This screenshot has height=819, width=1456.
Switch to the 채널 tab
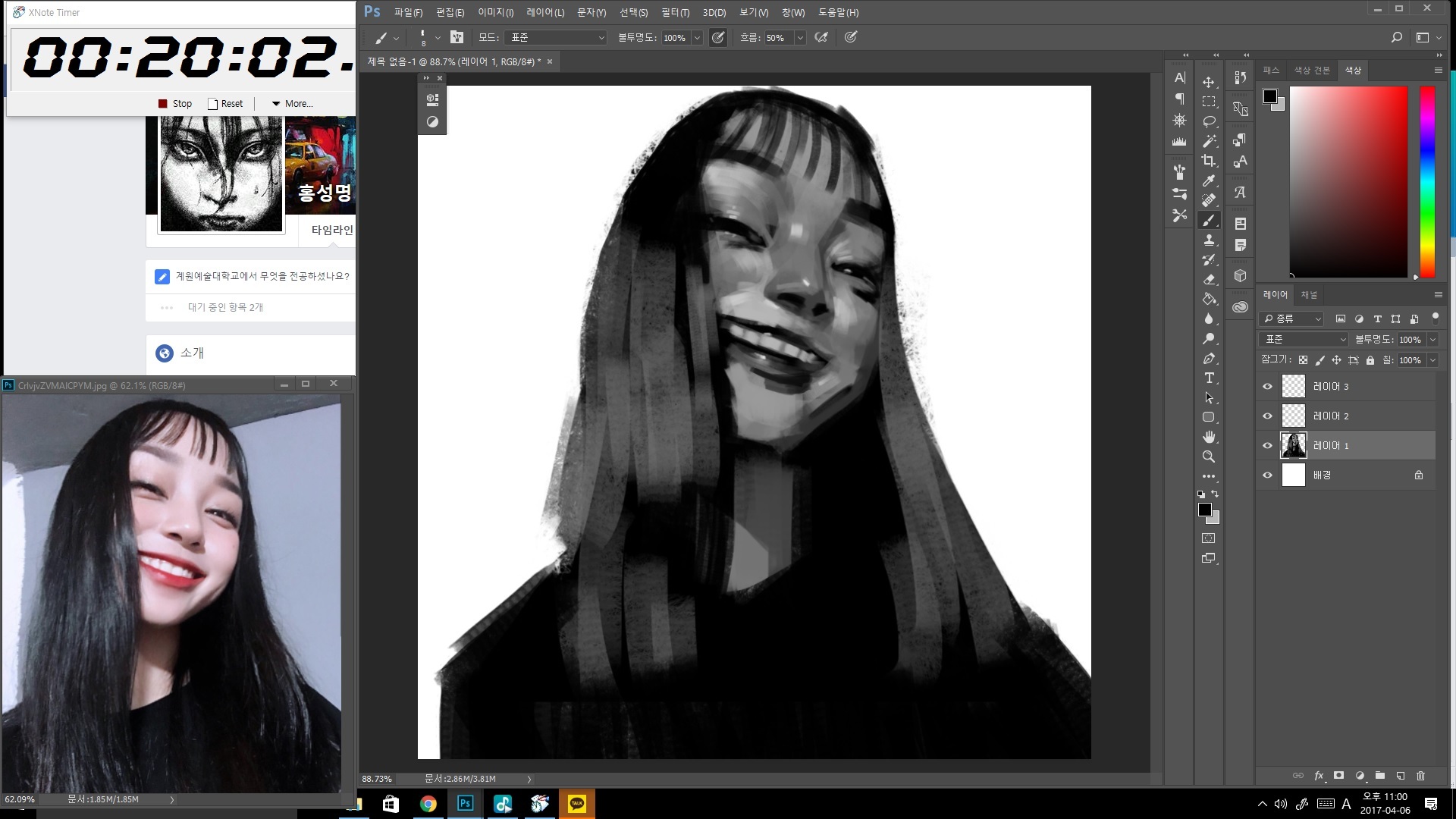tap(1309, 295)
